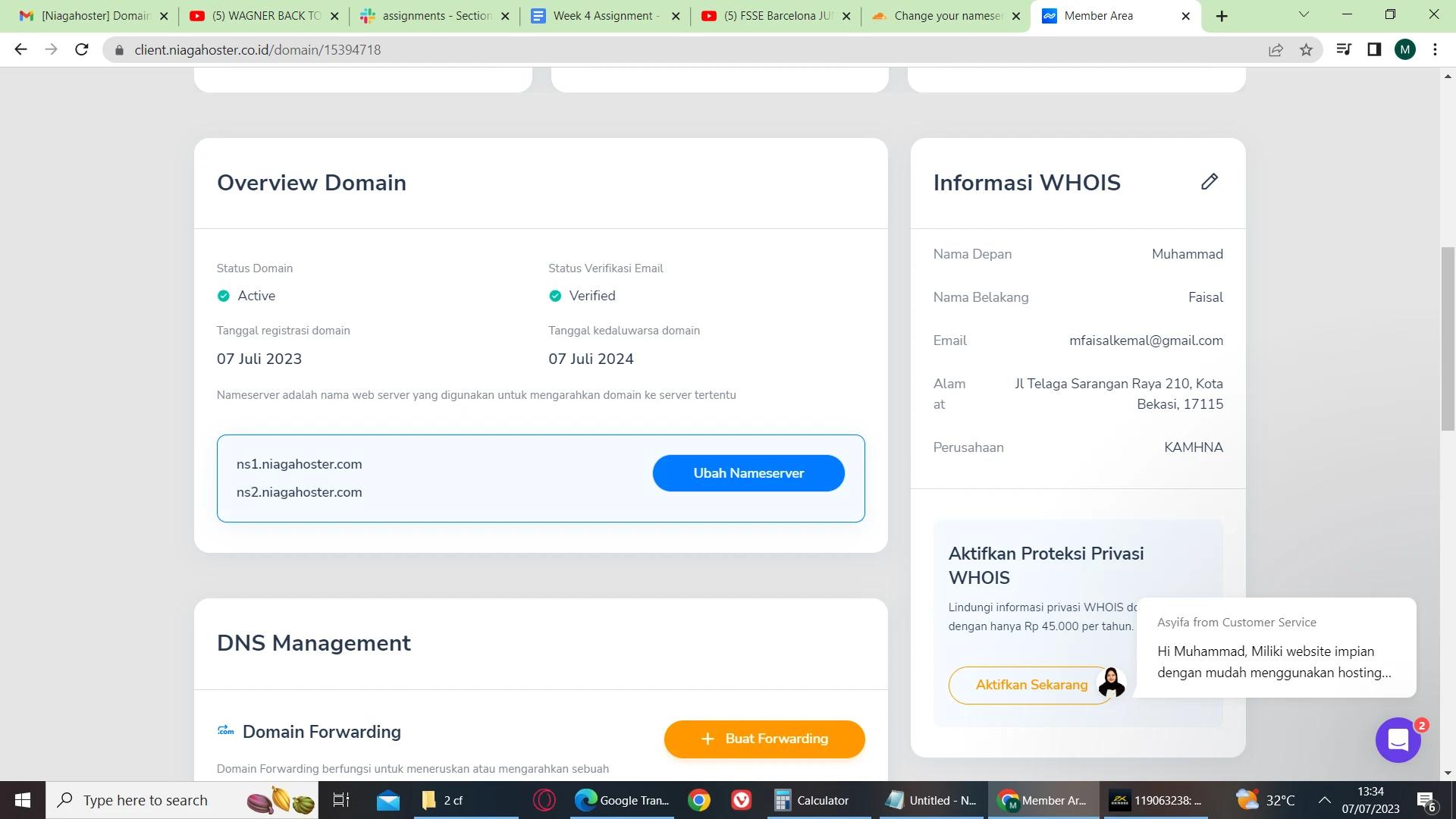
Task: Click the vertical page scrollbar thumb
Action: [1448, 337]
